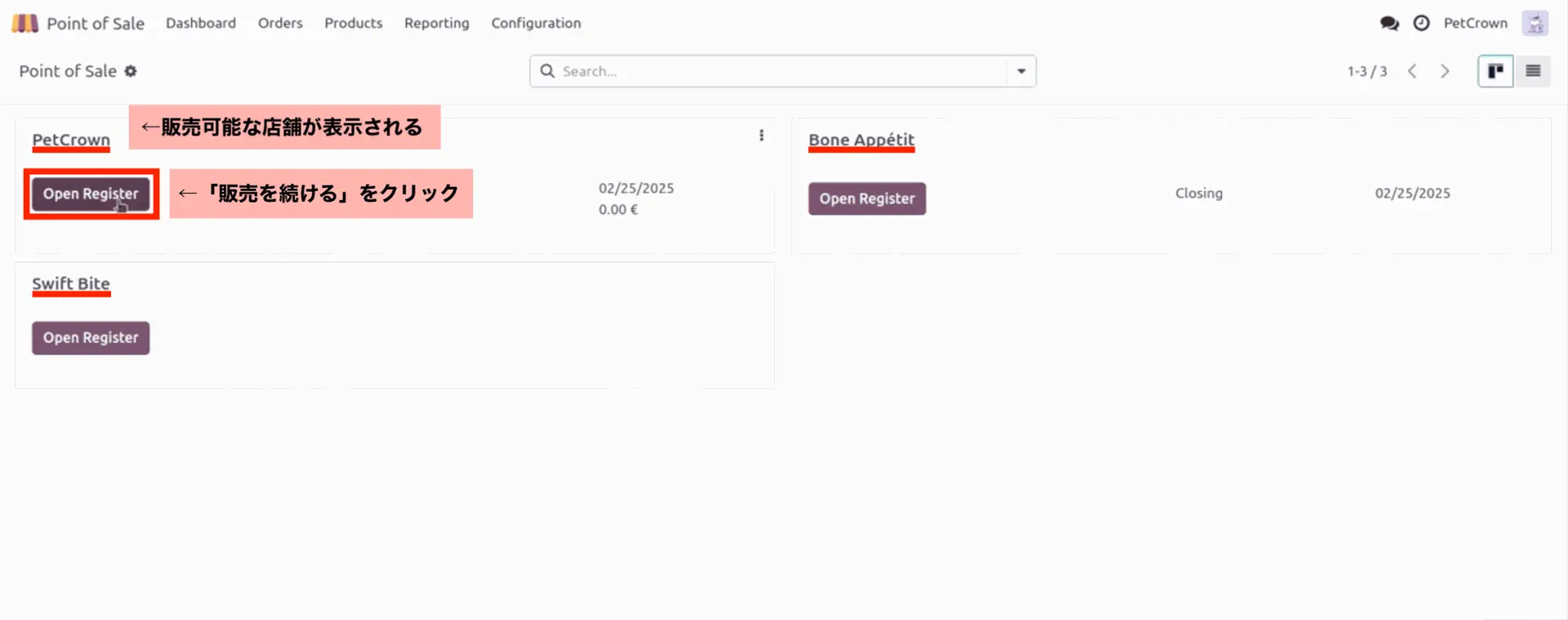Open the Orders menu
The height and width of the screenshot is (620, 1568).
tap(280, 23)
